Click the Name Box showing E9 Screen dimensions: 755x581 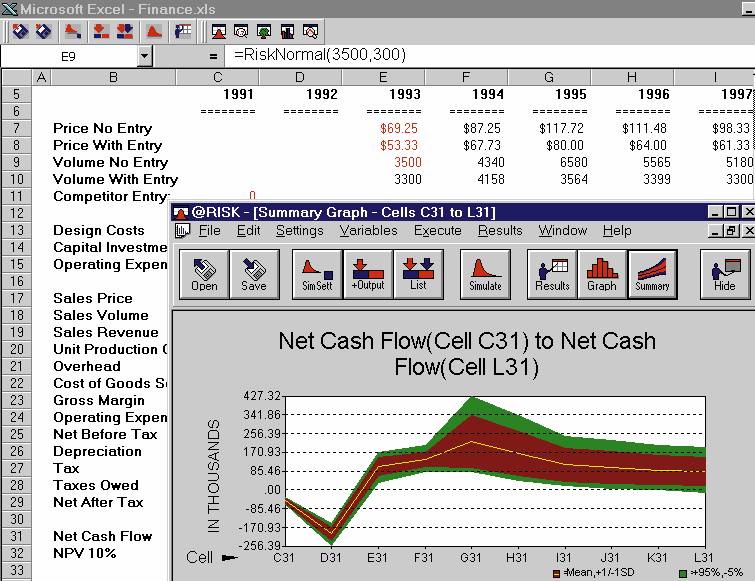(69, 56)
